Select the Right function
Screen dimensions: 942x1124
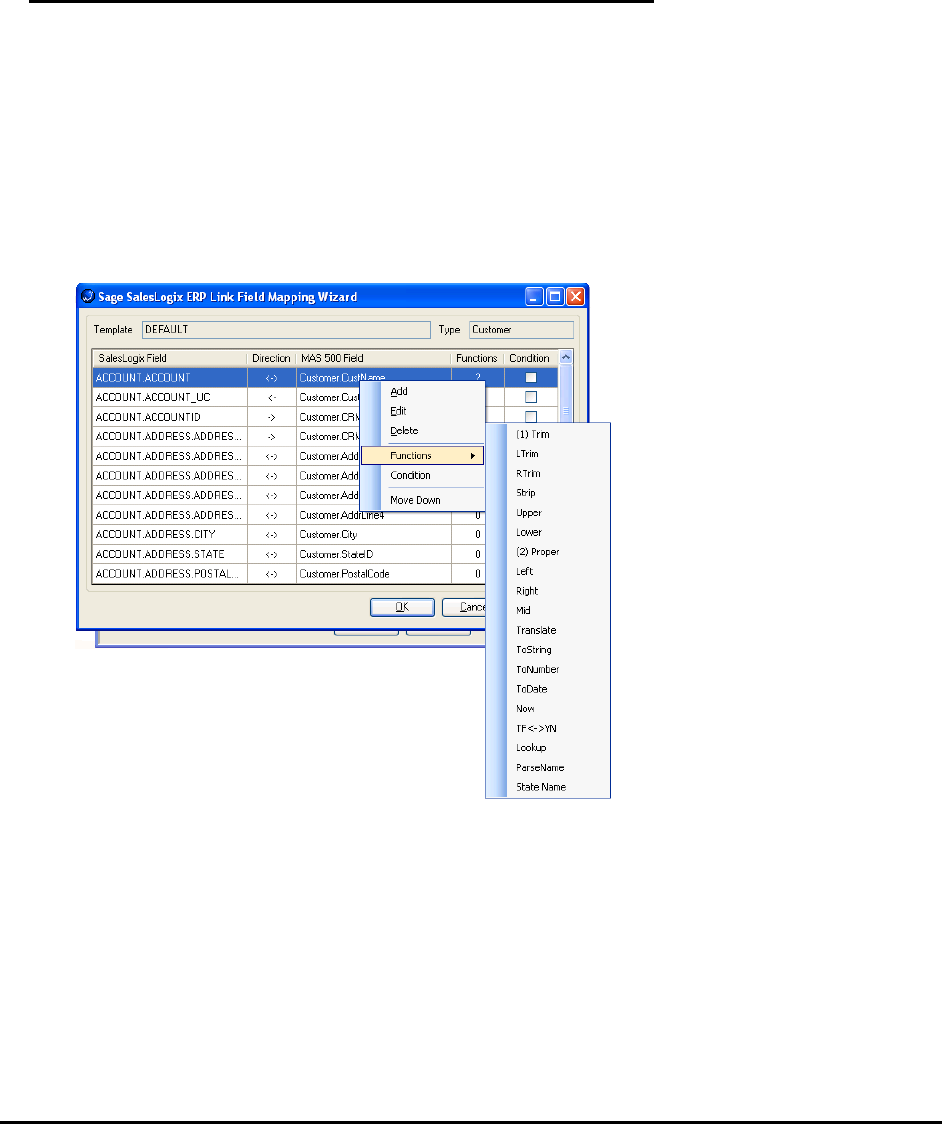tap(548, 591)
